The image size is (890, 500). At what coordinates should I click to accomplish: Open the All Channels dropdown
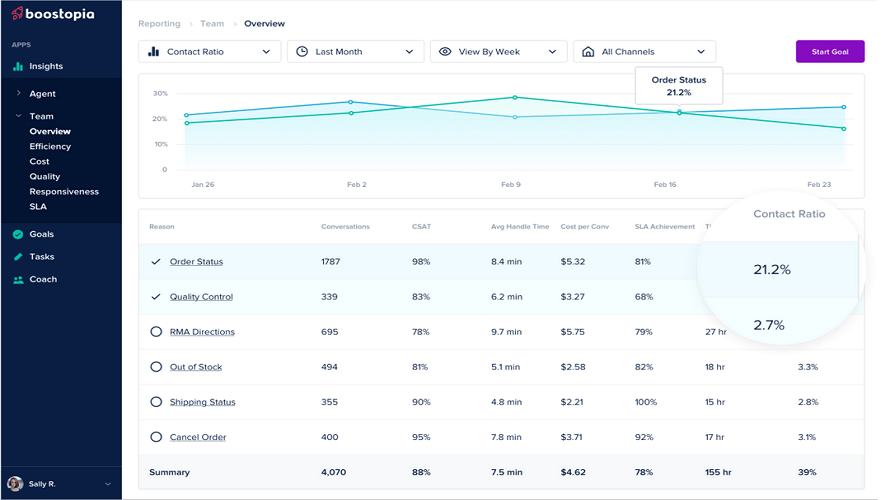point(644,52)
